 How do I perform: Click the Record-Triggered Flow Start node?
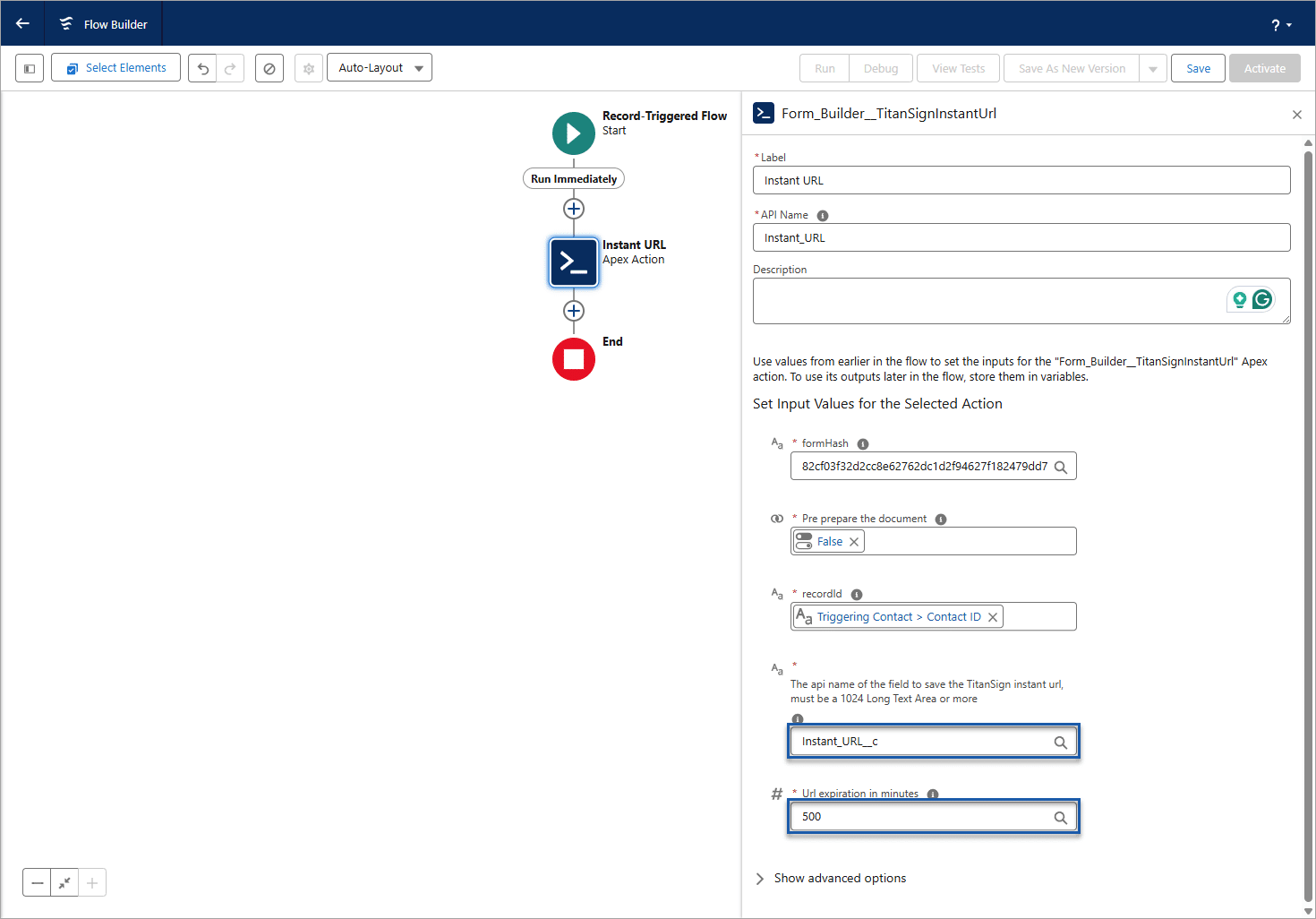573,133
